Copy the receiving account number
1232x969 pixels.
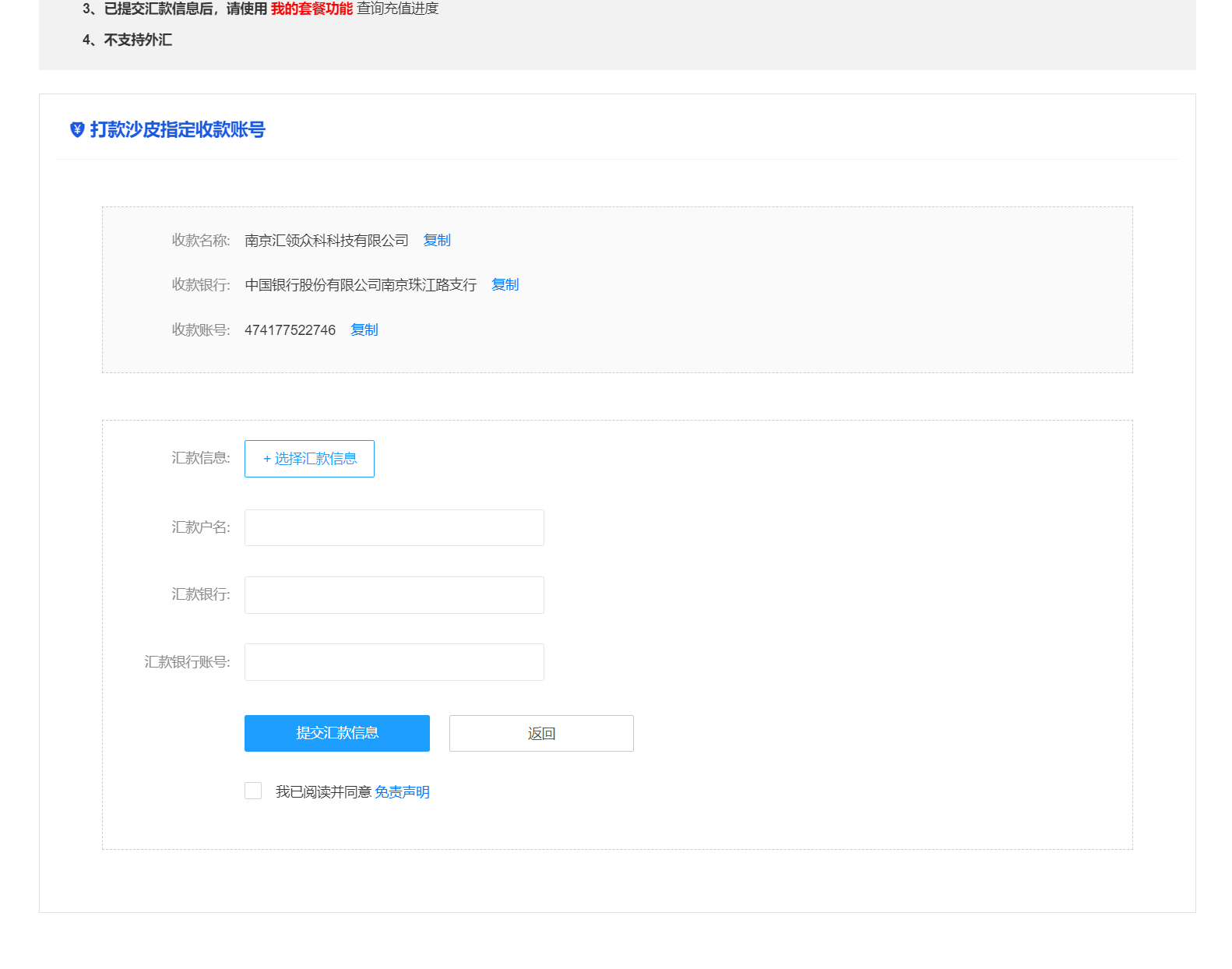(x=364, y=330)
